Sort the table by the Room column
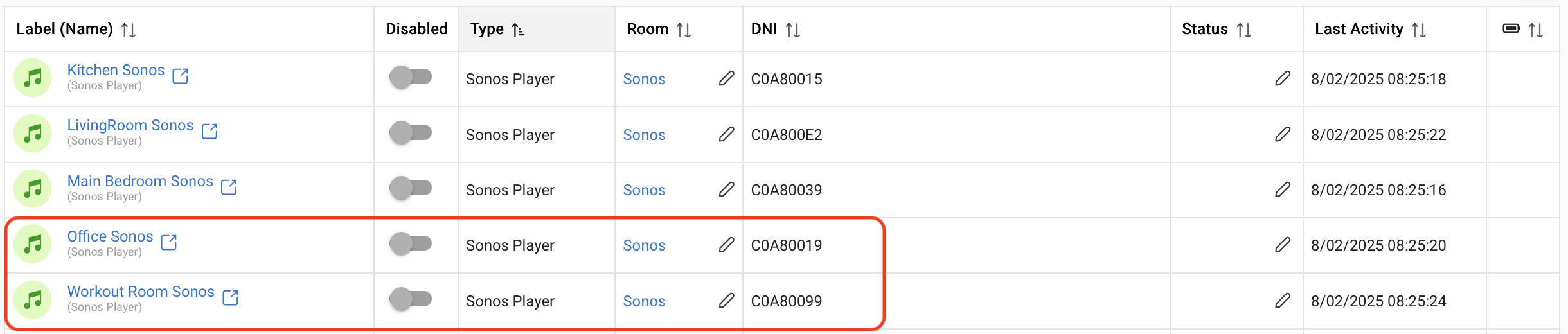 point(684,30)
